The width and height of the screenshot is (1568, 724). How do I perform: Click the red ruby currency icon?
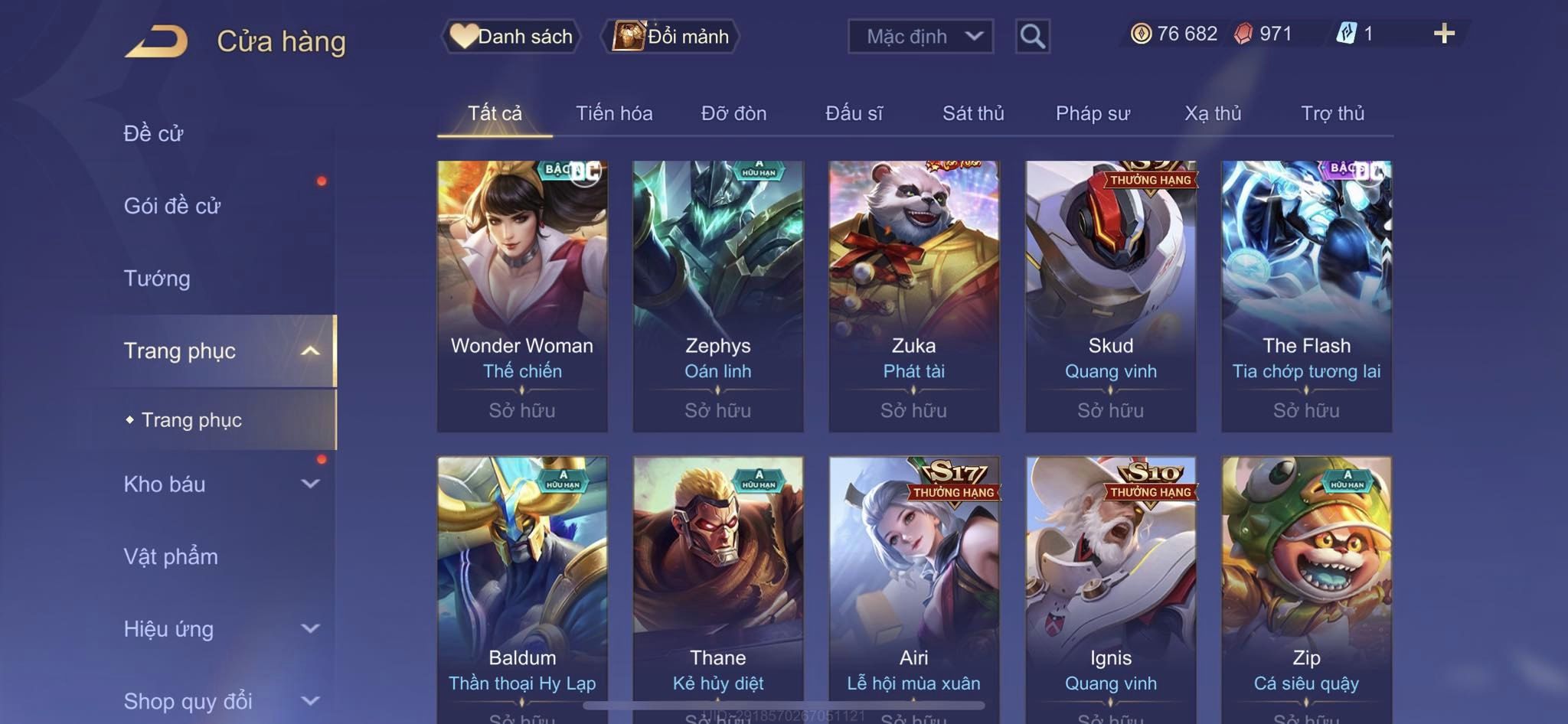tap(1244, 34)
